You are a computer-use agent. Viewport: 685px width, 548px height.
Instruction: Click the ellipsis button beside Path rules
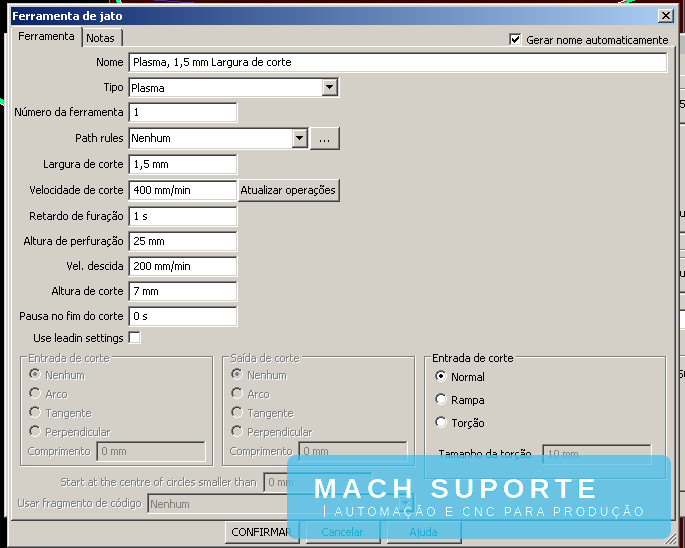coord(325,139)
